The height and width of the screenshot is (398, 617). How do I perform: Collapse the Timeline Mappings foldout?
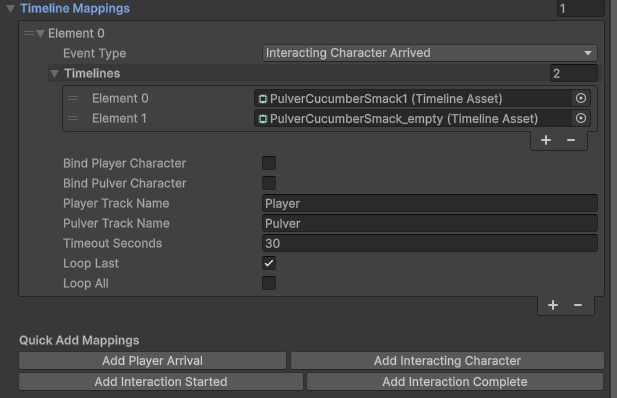pos(11,9)
